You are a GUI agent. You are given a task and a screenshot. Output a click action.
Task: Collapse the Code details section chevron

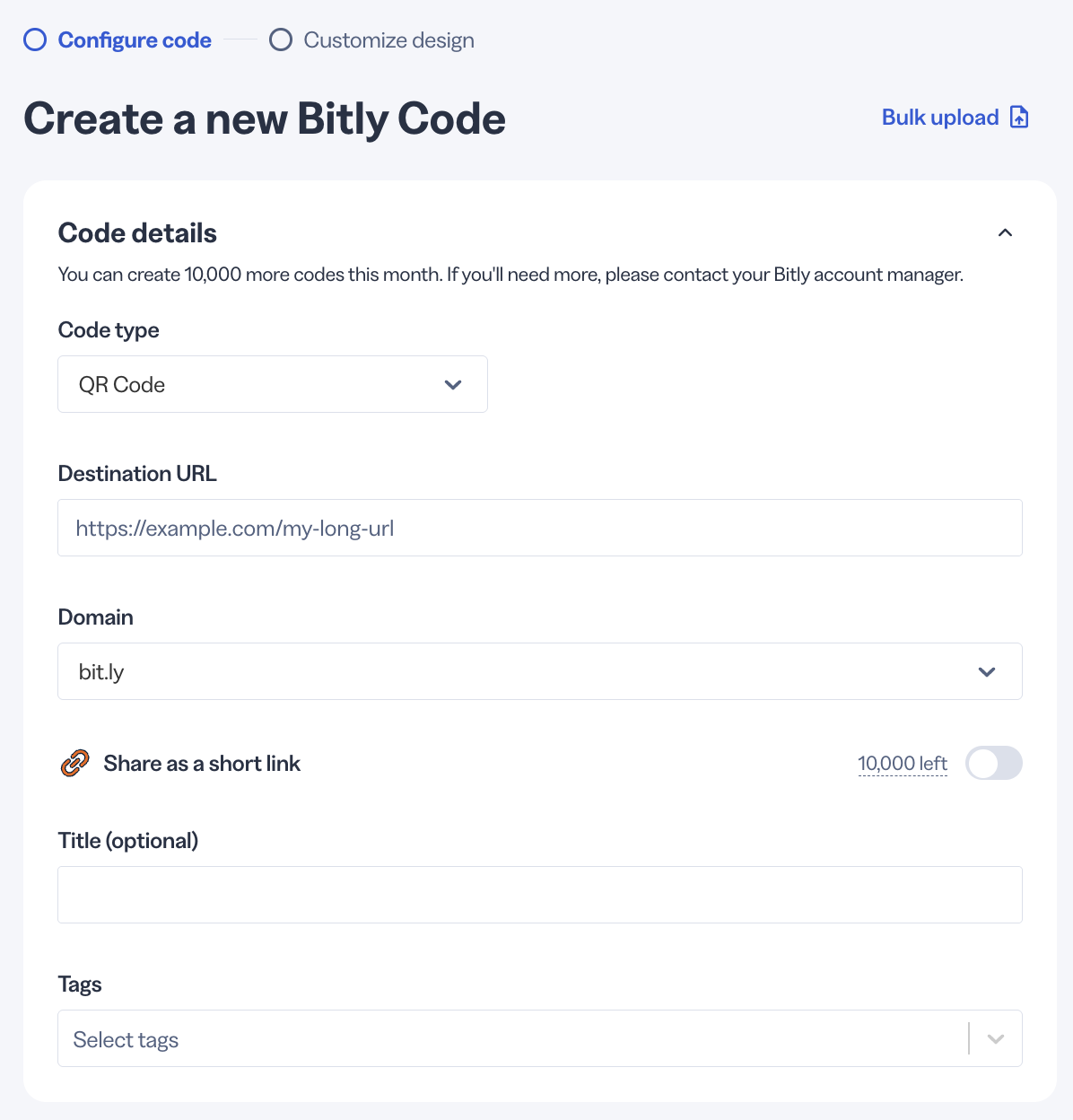(x=1005, y=233)
